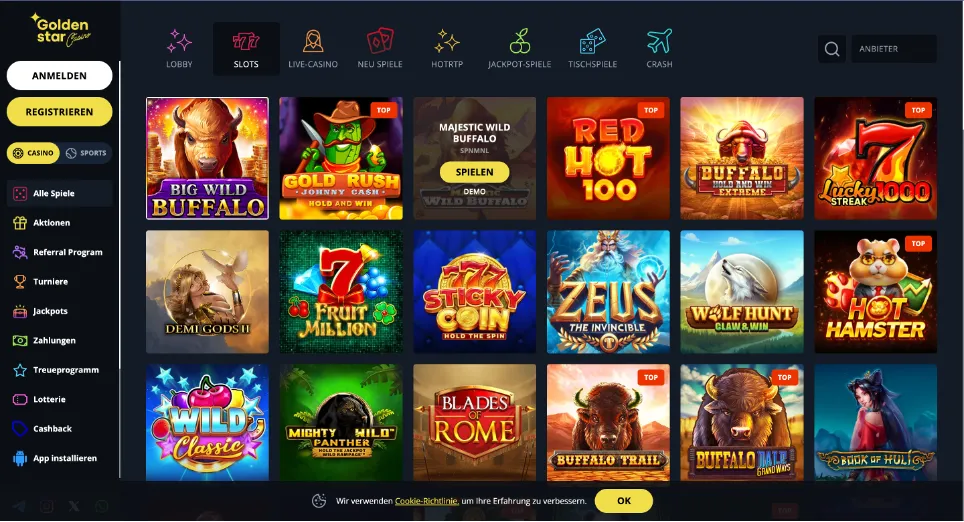Click the search magnifier icon
Image resolution: width=964 pixels, height=522 pixels.
click(x=832, y=49)
